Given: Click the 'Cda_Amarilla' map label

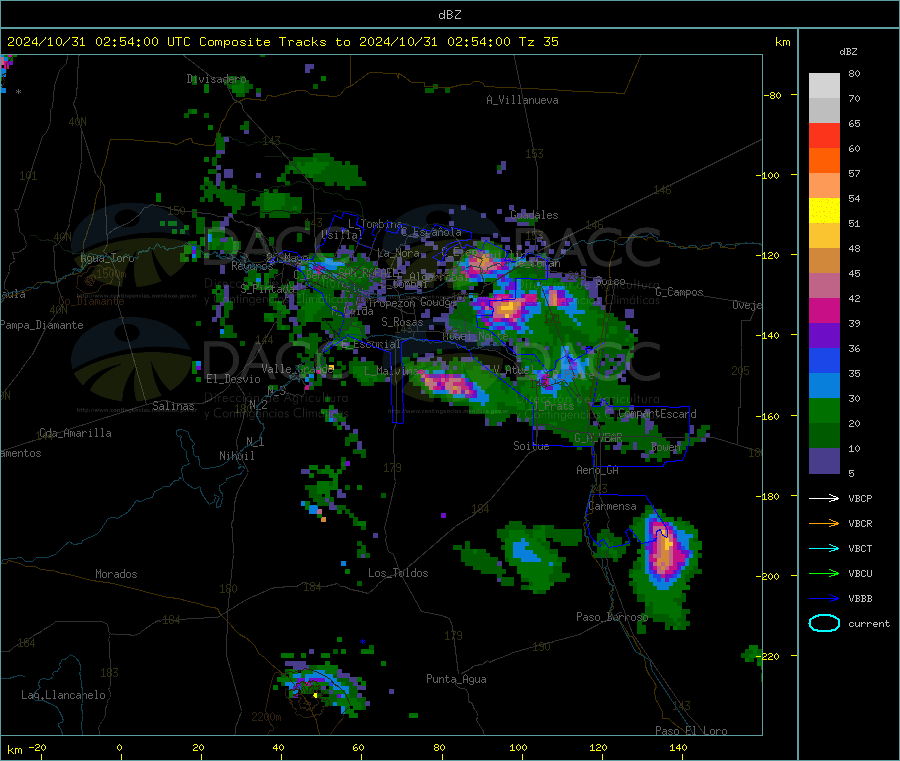Looking at the screenshot, I should [75, 433].
